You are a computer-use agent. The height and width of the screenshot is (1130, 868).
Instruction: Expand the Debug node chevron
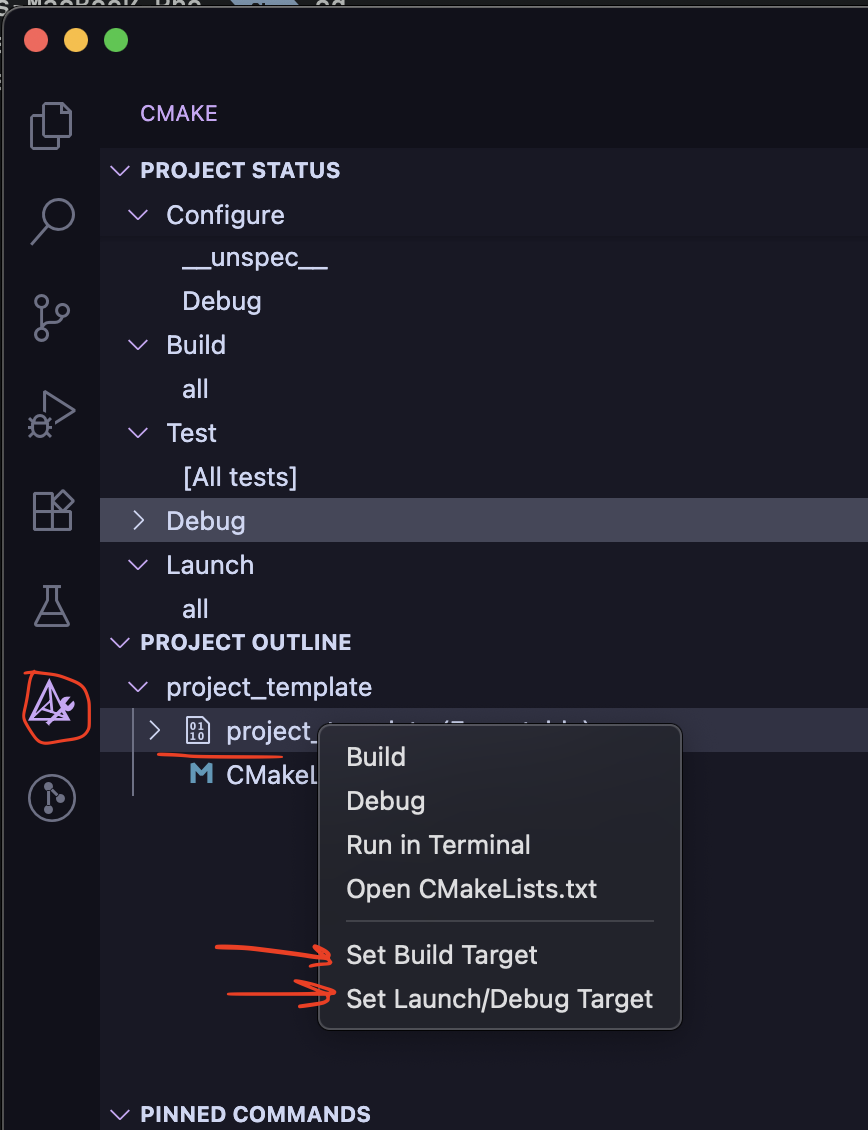click(139, 520)
